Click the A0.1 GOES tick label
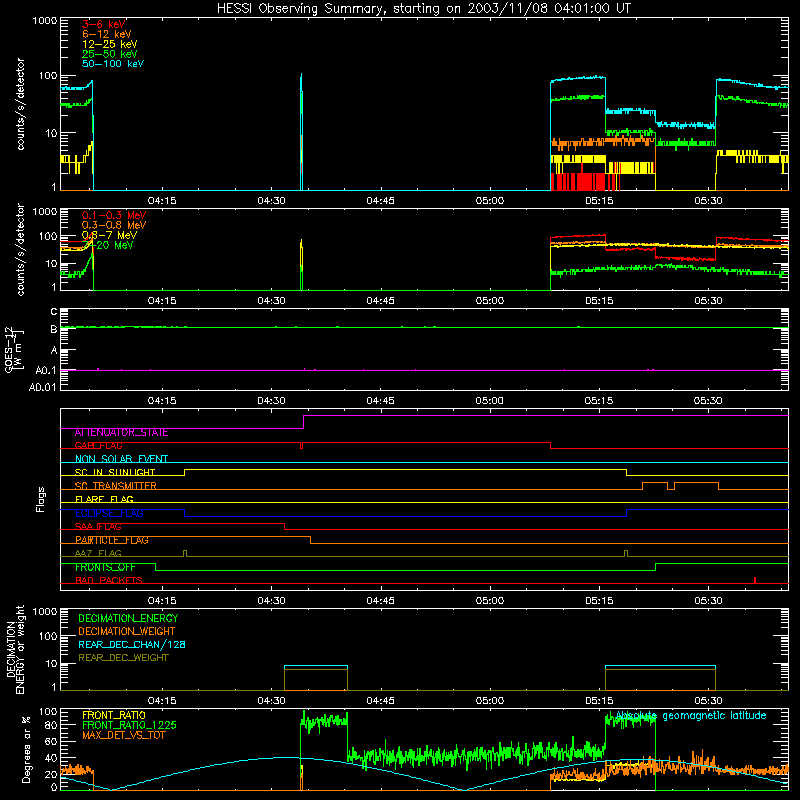Image resolution: width=800 pixels, height=800 pixels. click(x=46, y=371)
